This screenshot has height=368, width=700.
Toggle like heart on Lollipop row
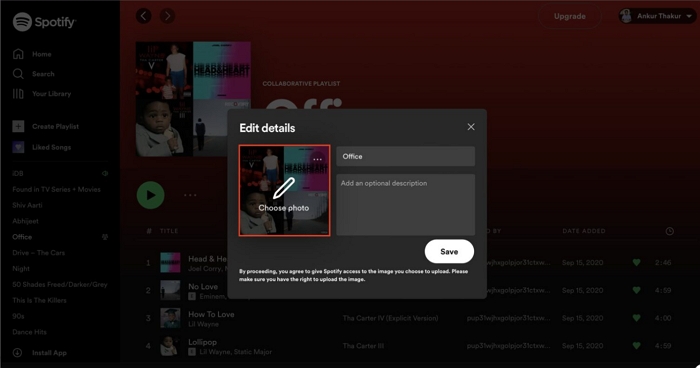pos(637,346)
